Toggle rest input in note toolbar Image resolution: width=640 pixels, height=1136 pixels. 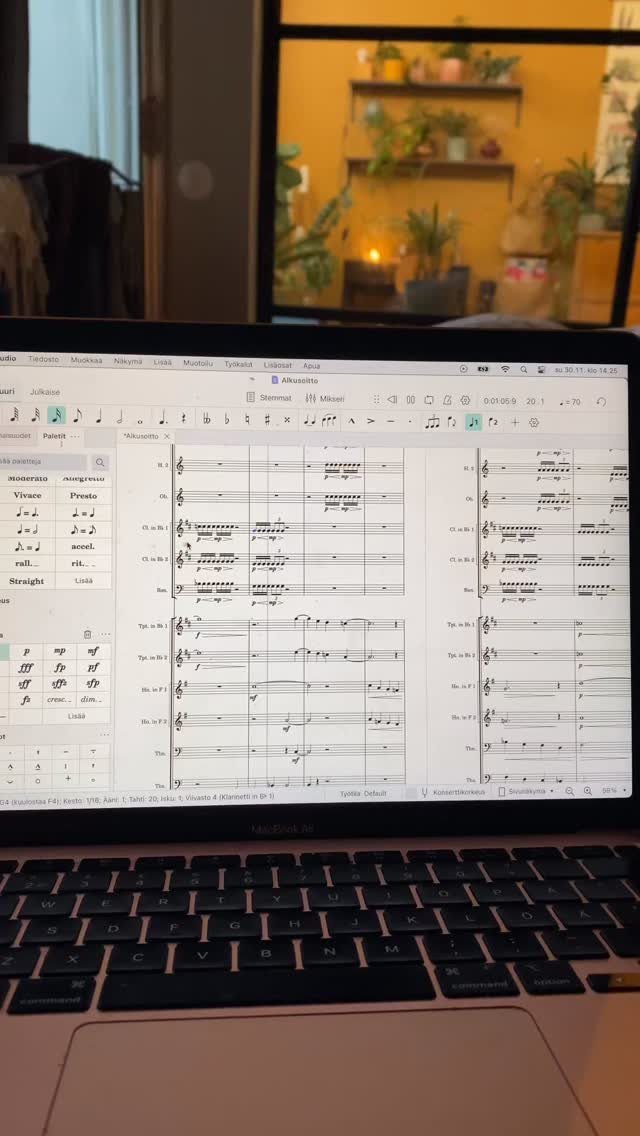coord(183,419)
